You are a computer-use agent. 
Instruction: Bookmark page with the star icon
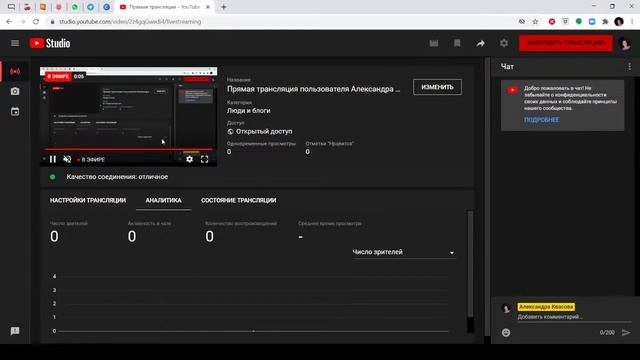point(535,22)
